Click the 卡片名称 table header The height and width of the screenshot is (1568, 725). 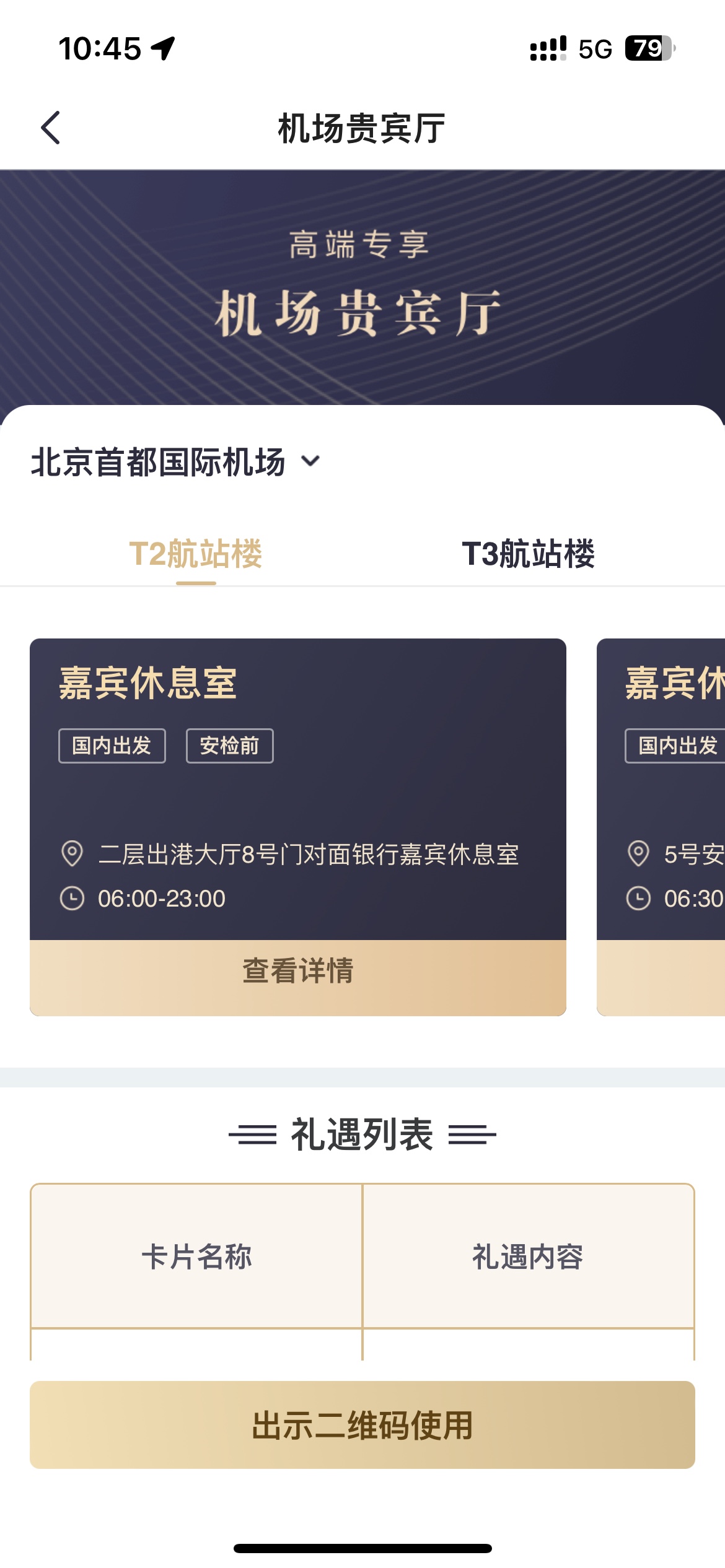(196, 1257)
